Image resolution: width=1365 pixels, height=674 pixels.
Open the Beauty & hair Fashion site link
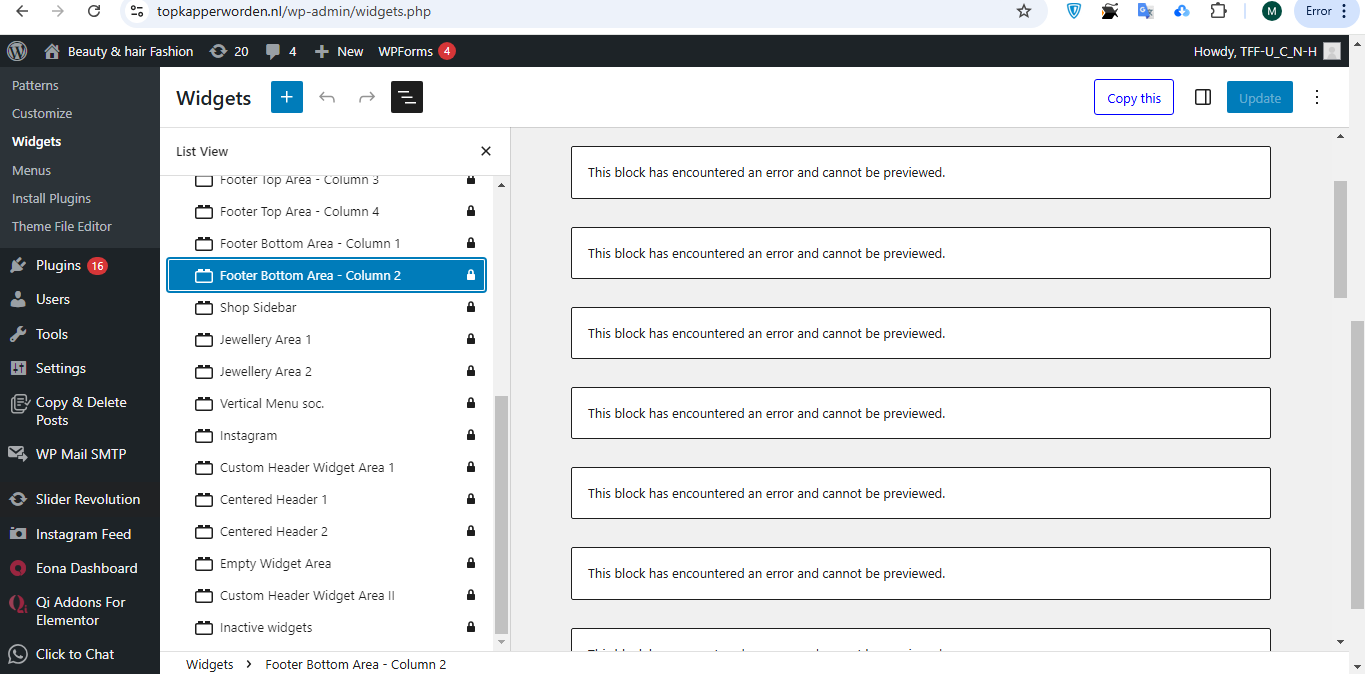pos(118,51)
